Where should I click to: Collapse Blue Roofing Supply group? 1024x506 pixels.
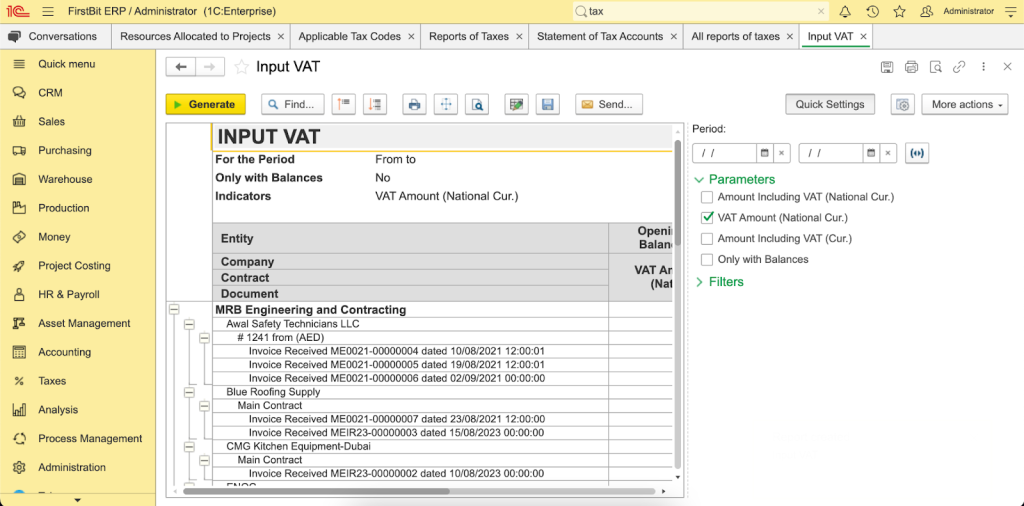click(189, 392)
